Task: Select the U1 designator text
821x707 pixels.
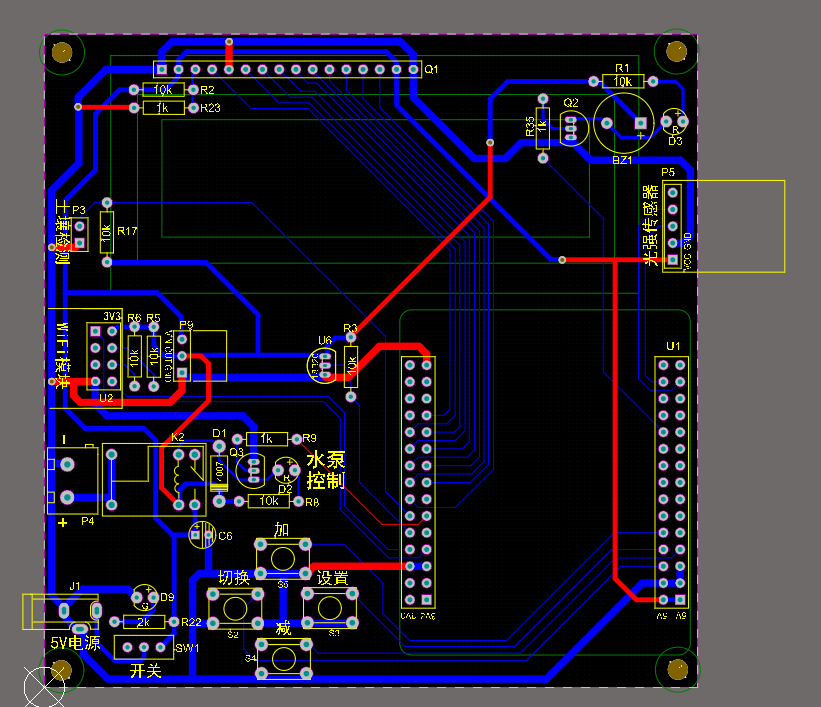Action: click(673, 346)
